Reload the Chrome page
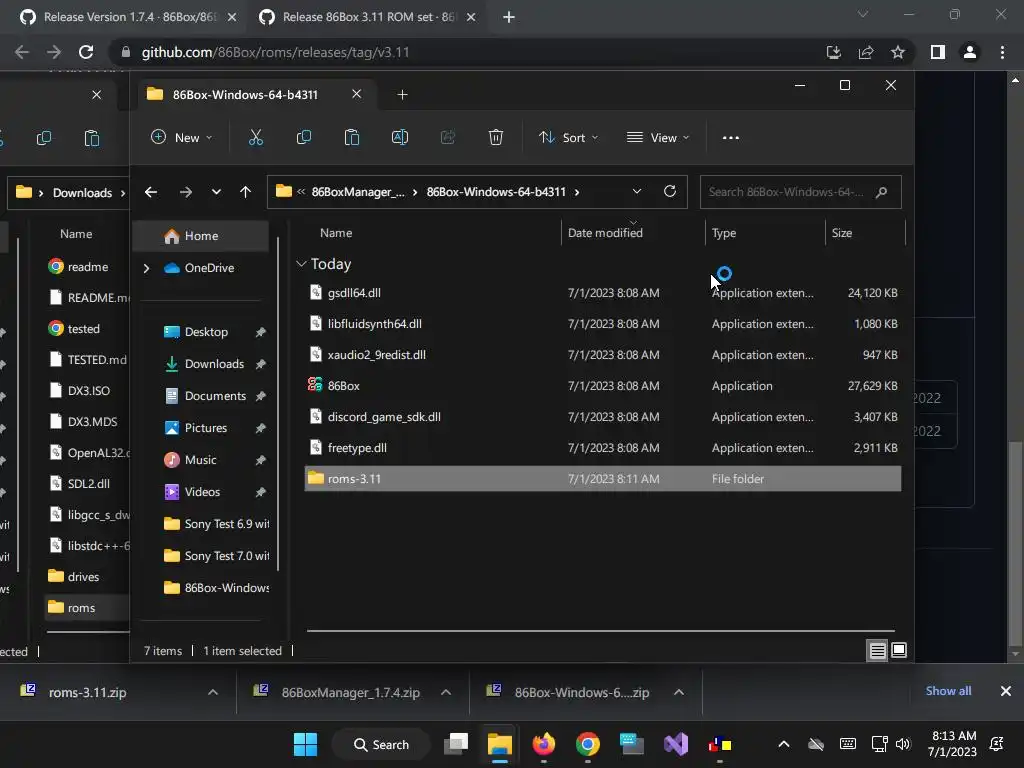 click(86, 52)
